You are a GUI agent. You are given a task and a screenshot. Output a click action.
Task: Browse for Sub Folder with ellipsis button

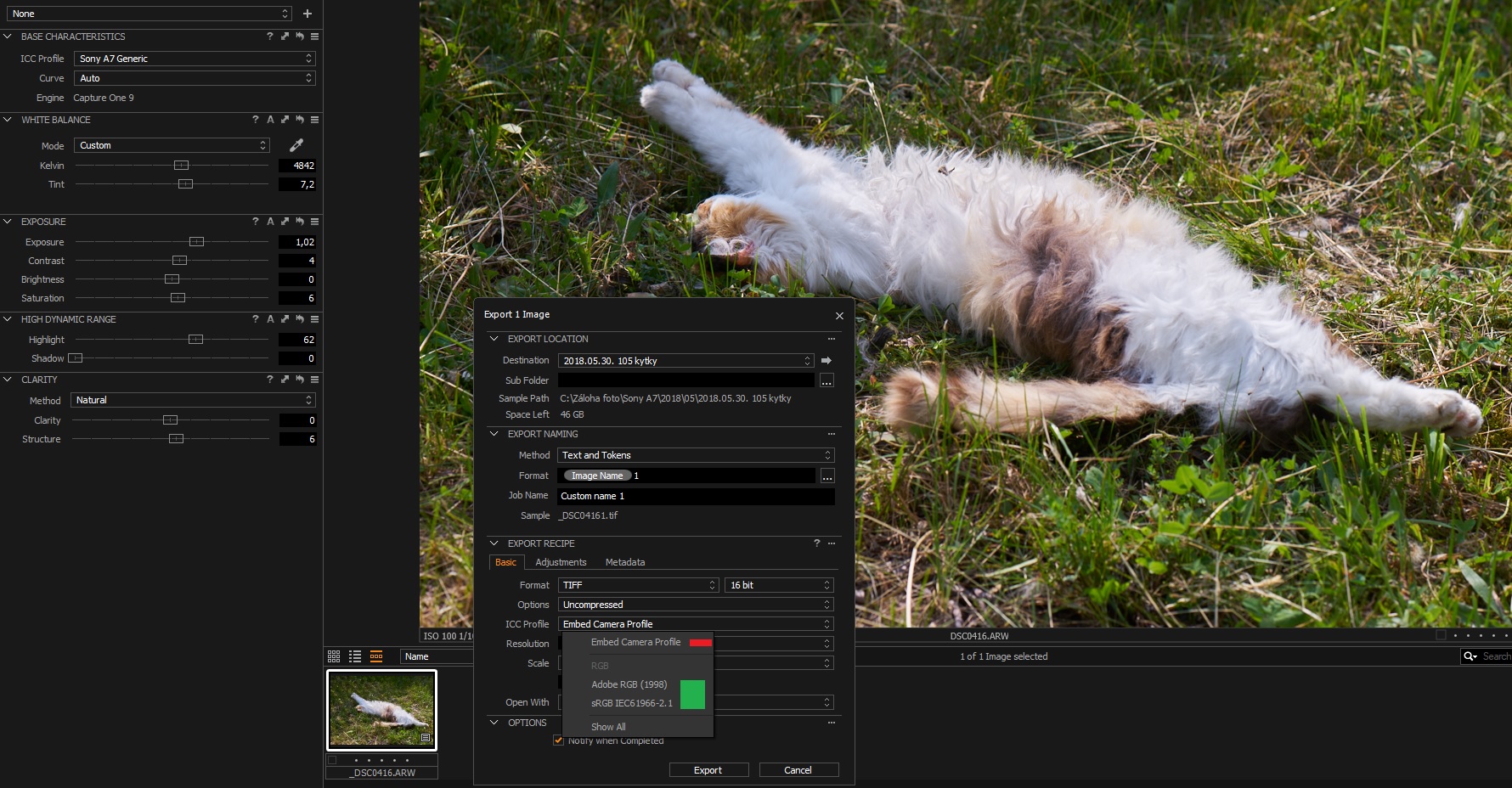pos(827,380)
